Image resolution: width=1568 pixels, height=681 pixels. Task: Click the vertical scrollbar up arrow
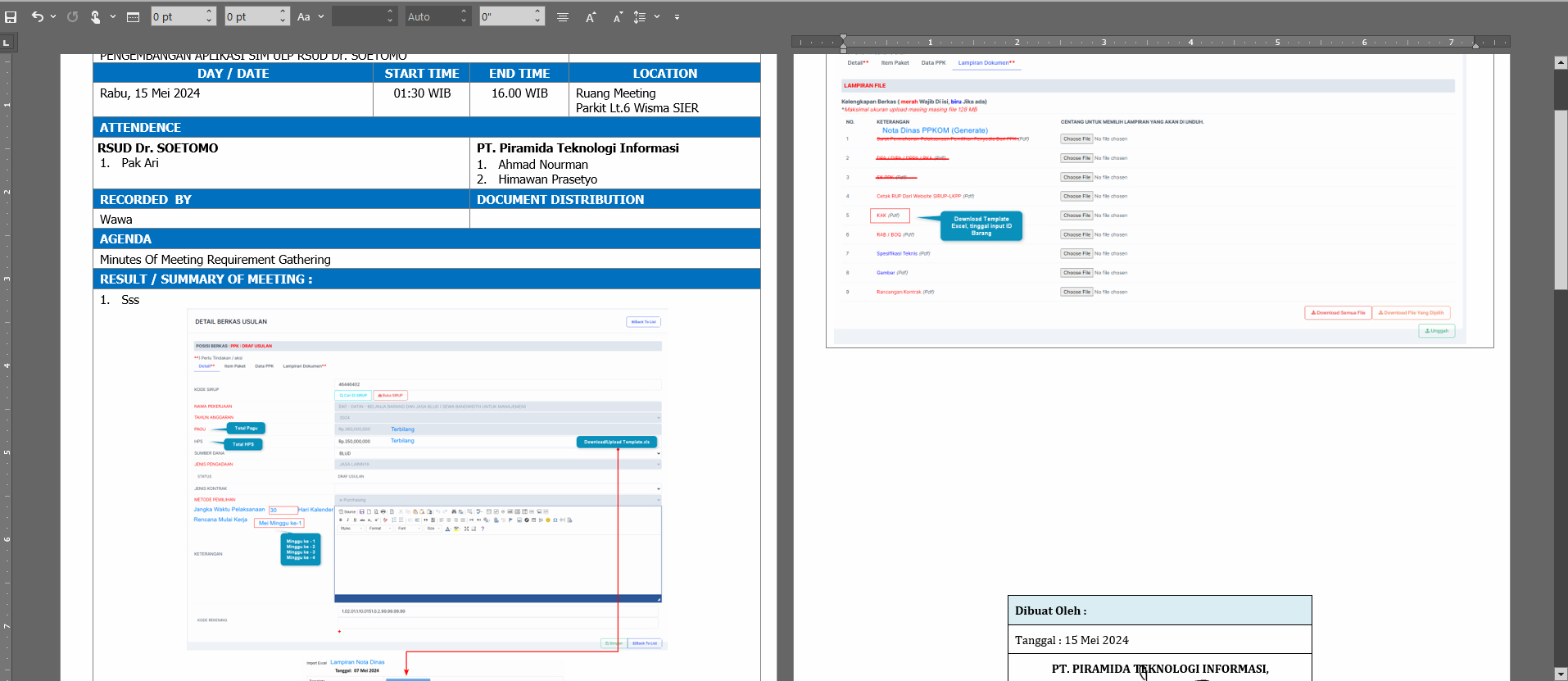[1561, 62]
